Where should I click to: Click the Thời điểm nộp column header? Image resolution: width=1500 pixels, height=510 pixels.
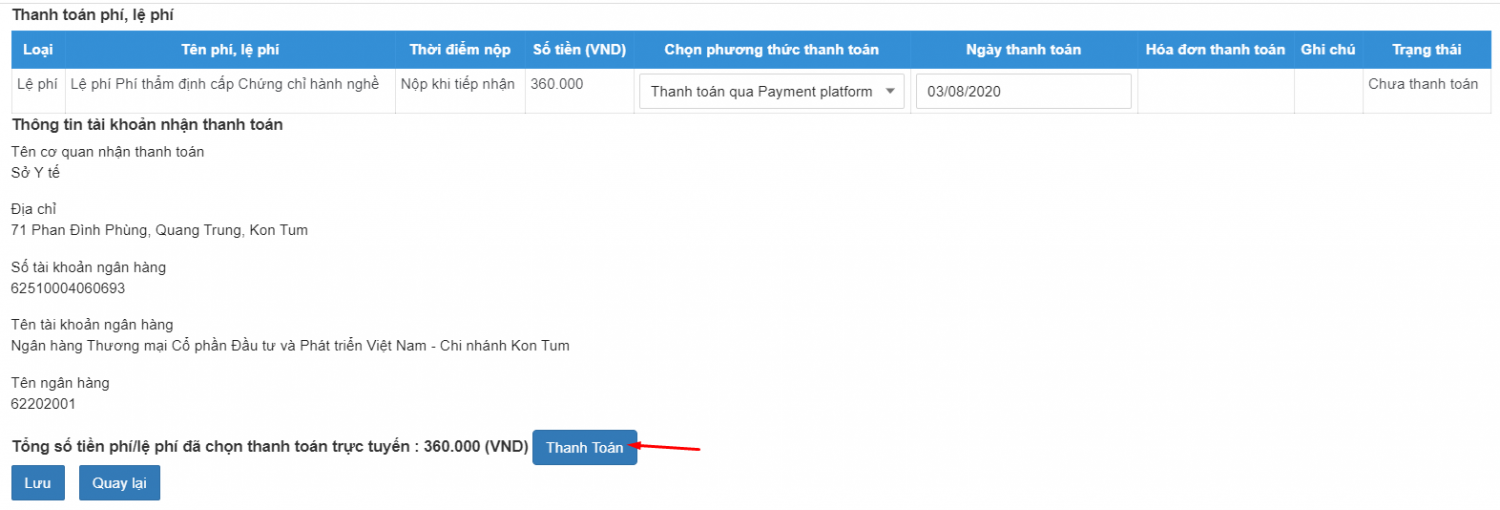click(x=460, y=50)
